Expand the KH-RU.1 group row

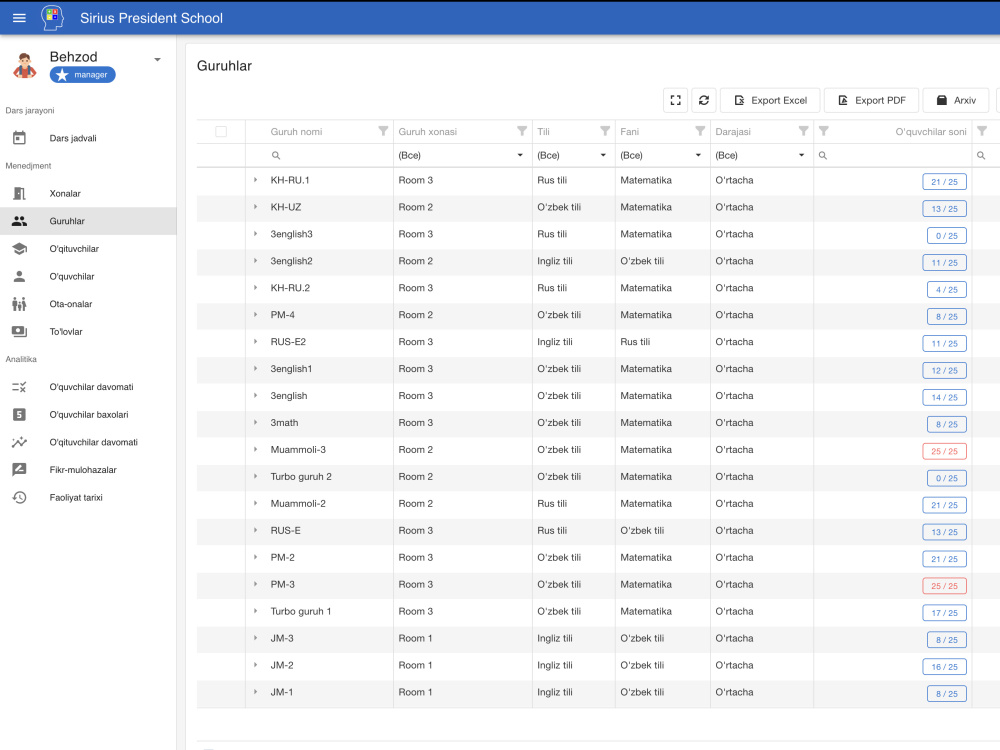pyautogui.click(x=256, y=180)
